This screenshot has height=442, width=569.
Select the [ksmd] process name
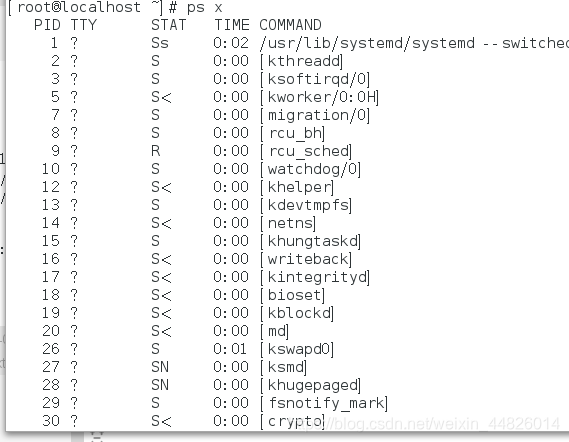point(283,367)
